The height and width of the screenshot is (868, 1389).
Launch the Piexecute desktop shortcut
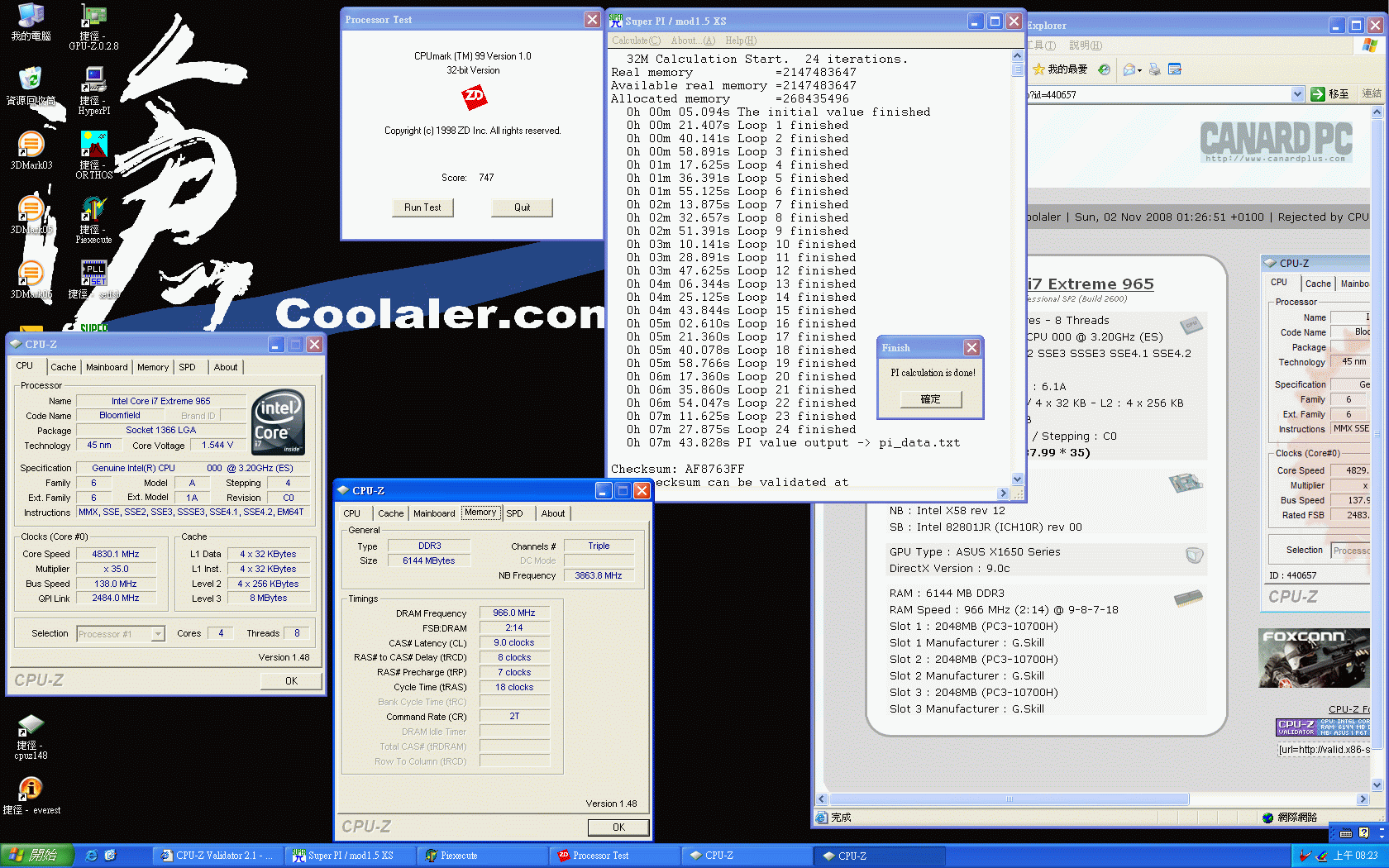pos(93,220)
